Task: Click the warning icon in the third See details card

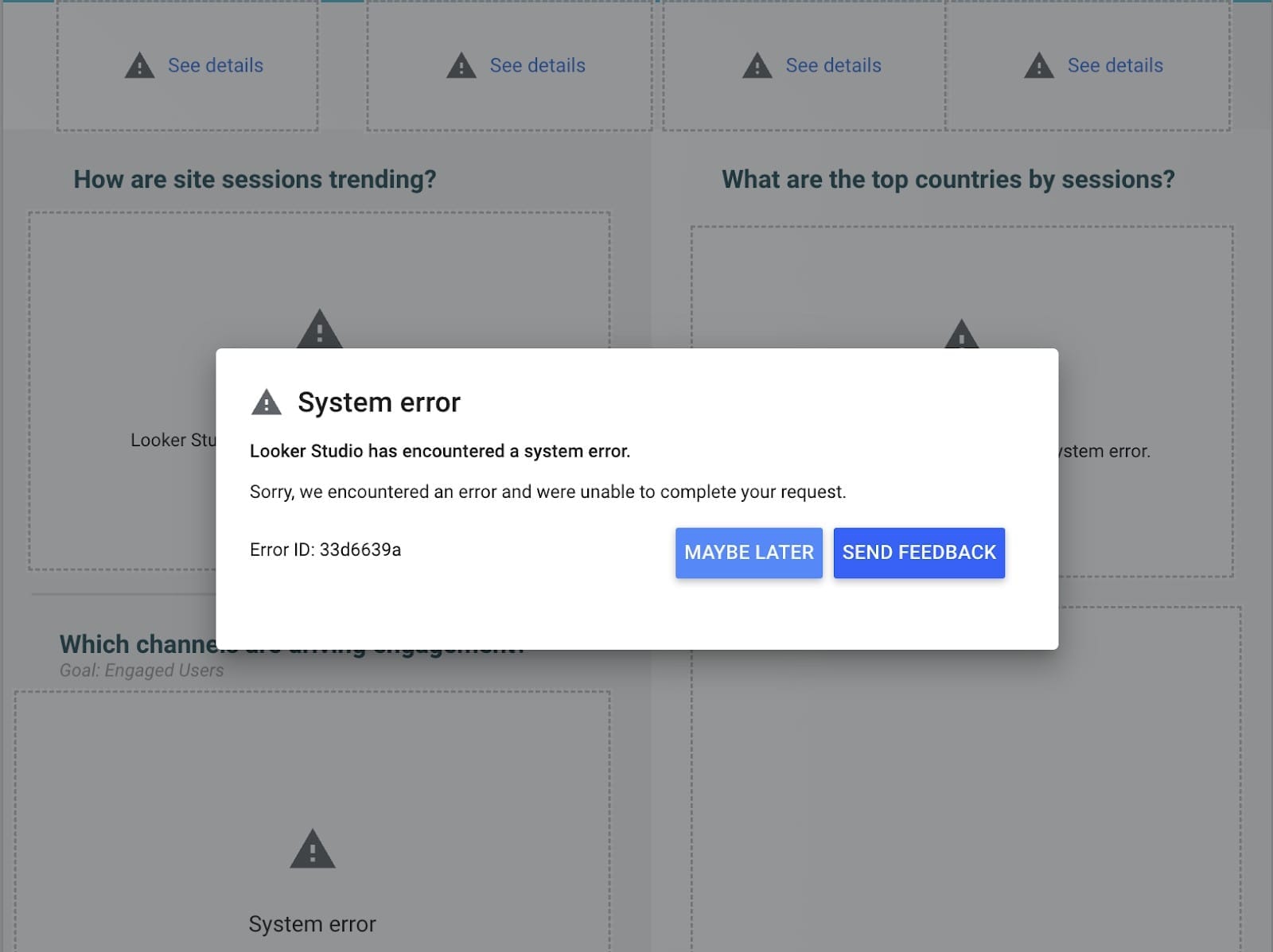Action: [x=757, y=65]
